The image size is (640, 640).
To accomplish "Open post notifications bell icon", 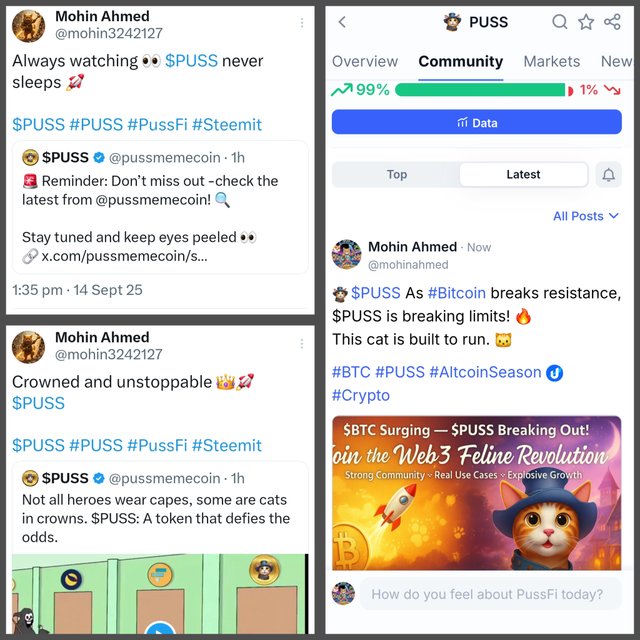I will [609, 175].
